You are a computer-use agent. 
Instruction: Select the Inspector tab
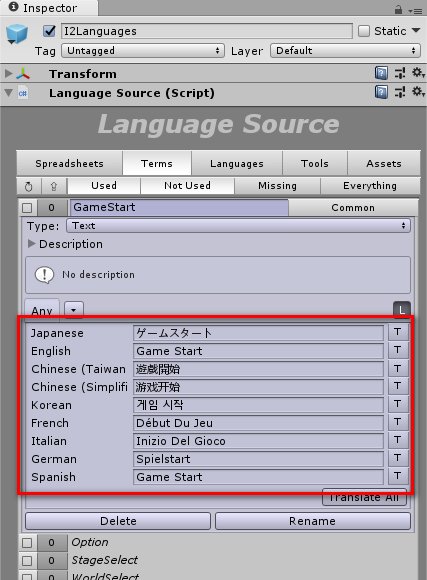click(49, 8)
